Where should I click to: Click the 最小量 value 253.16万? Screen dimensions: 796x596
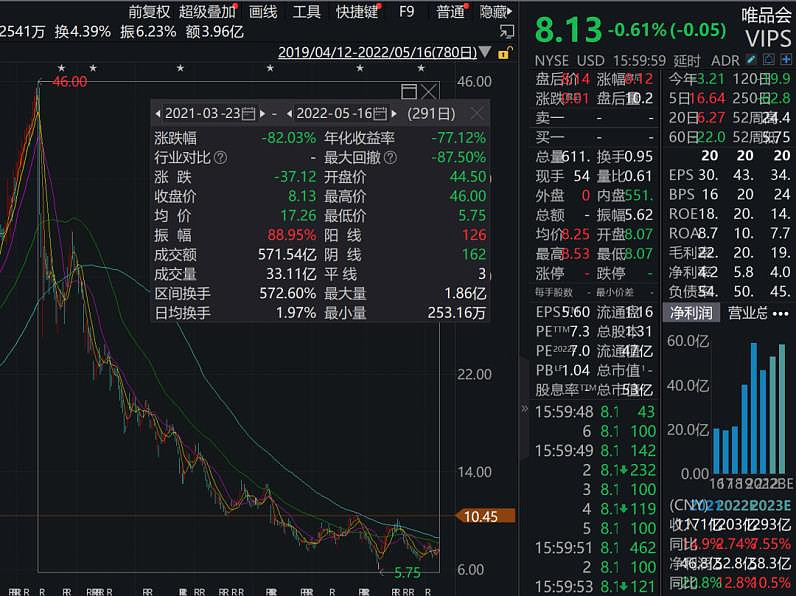click(x=456, y=313)
